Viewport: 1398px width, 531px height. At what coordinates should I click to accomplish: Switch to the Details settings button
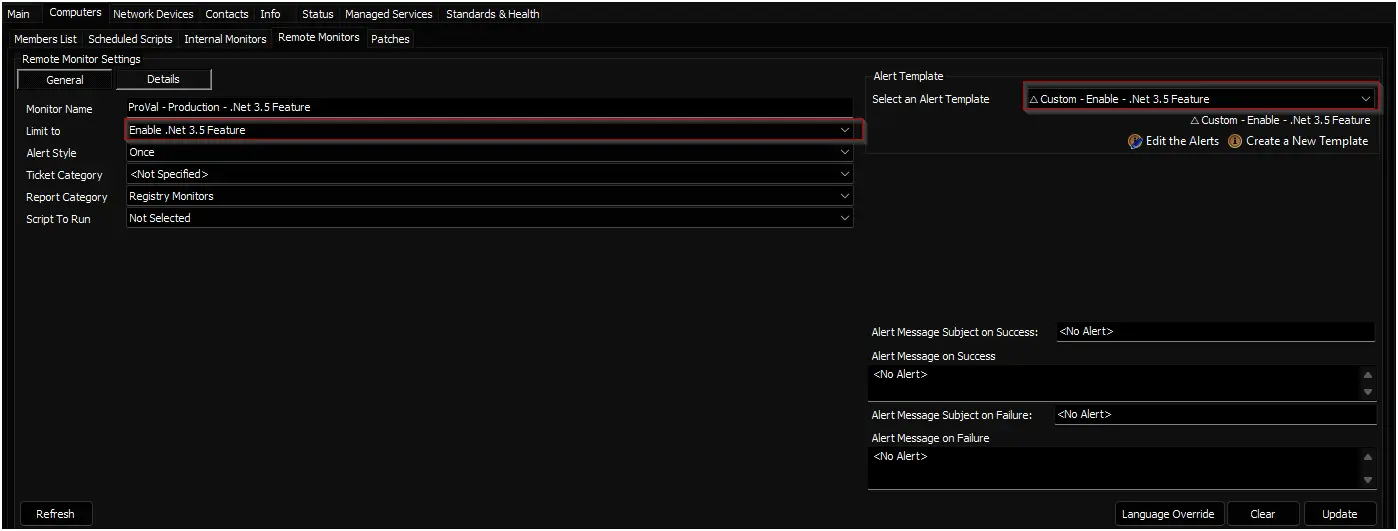163,79
